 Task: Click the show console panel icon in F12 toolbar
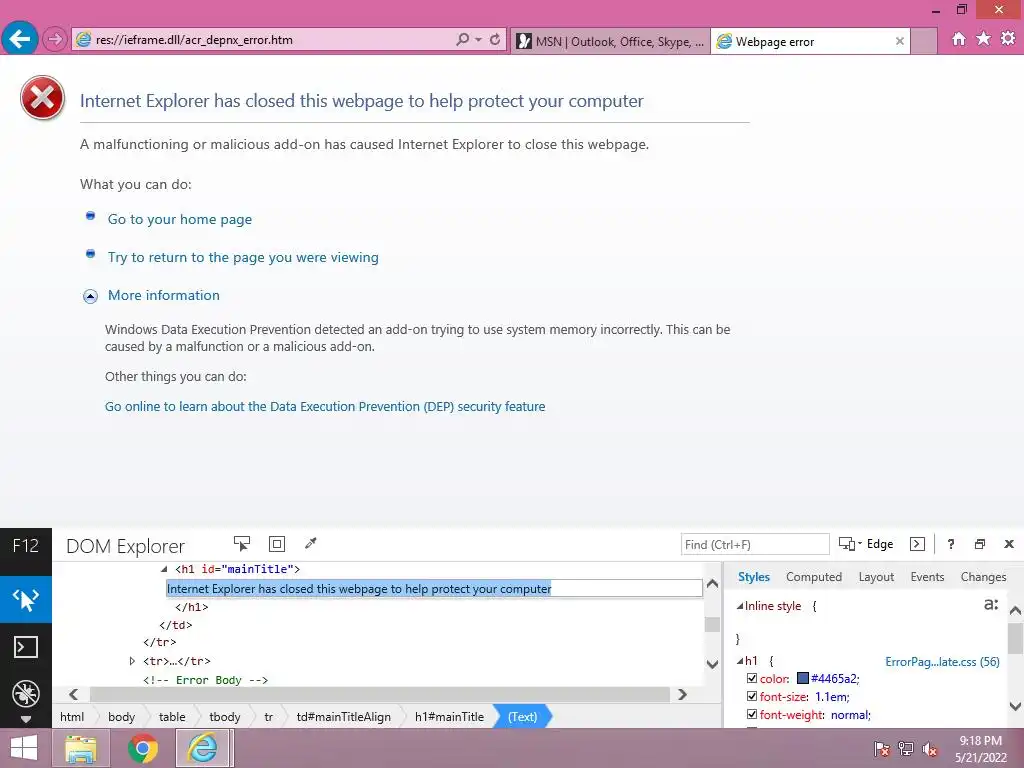coord(918,544)
